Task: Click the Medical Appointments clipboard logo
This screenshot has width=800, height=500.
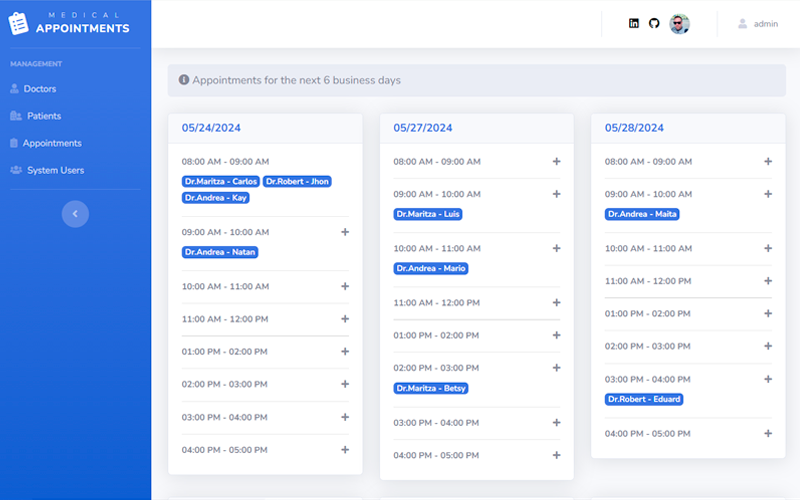Action: click(18, 23)
